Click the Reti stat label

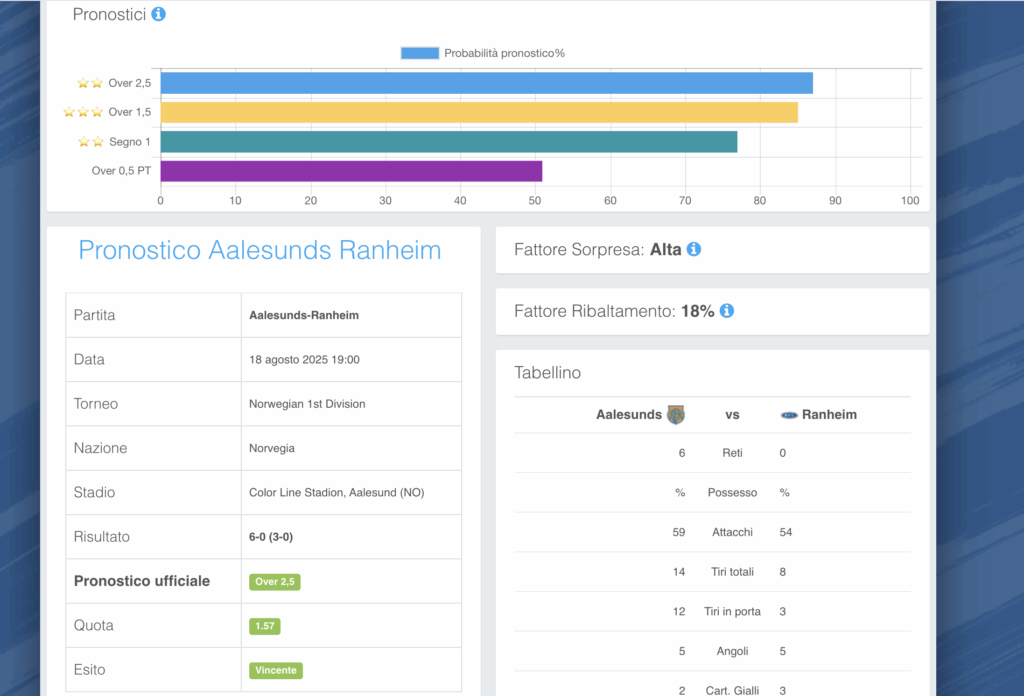click(732, 453)
